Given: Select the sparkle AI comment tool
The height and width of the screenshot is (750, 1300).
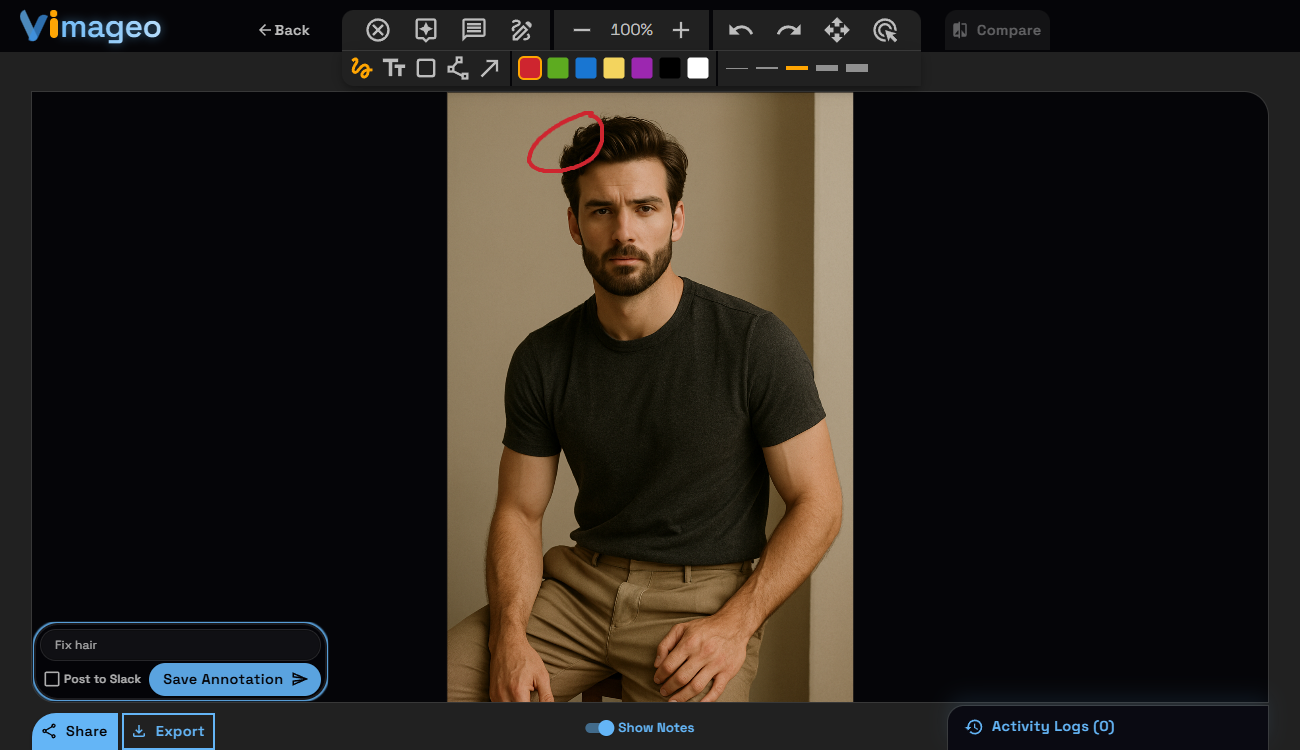Looking at the screenshot, I should [x=426, y=30].
